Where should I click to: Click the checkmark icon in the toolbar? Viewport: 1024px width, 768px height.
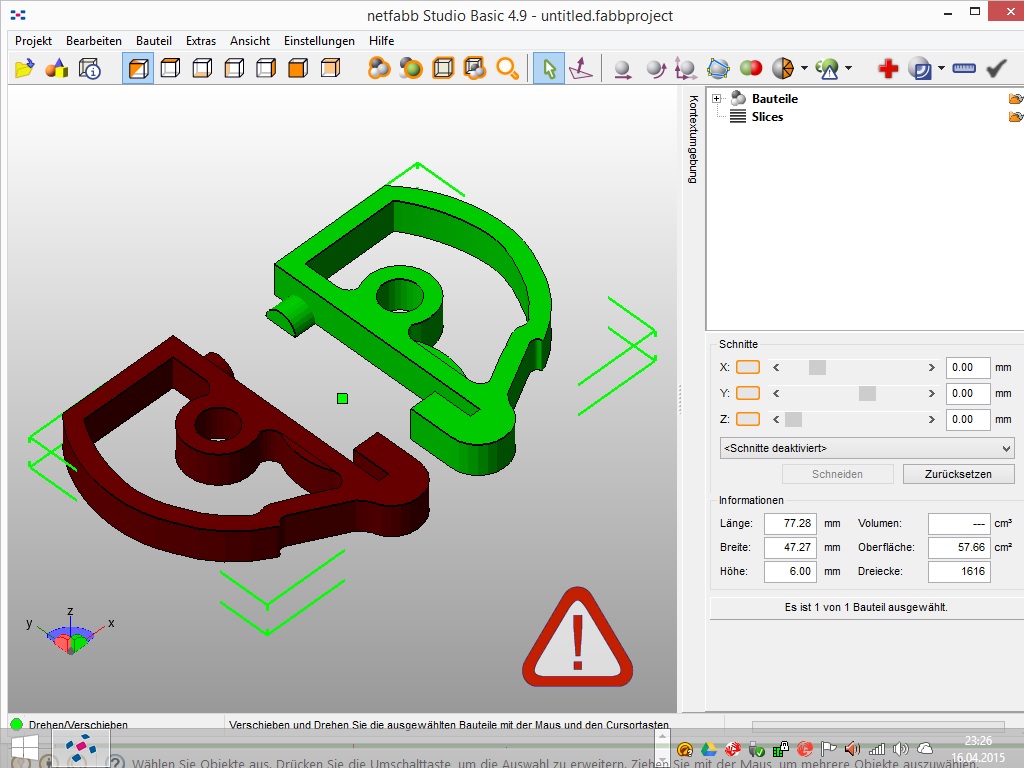[996, 68]
